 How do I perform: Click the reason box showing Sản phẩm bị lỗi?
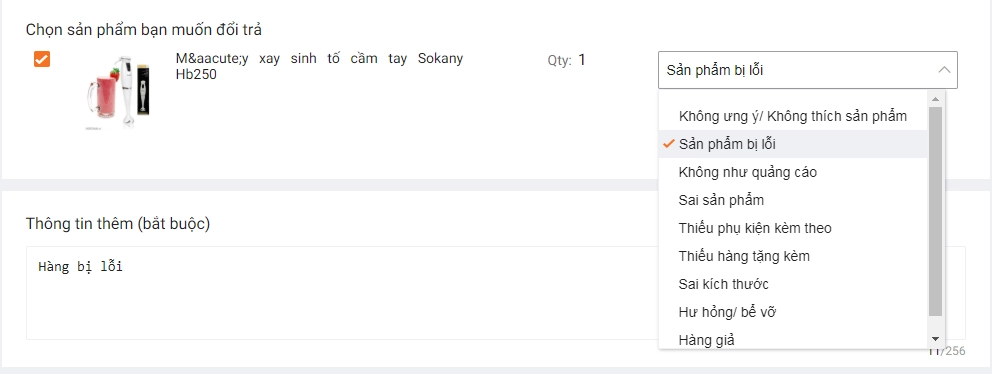click(x=808, y=70)
